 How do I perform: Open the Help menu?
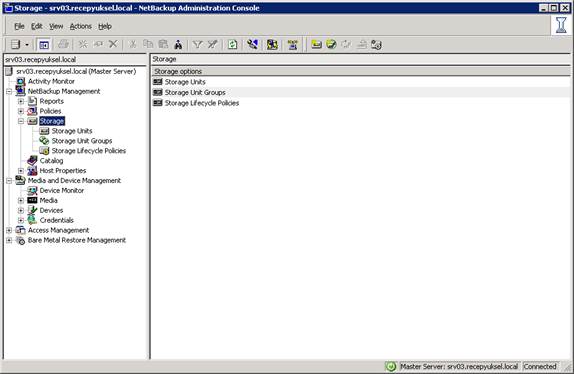[105, 26]
